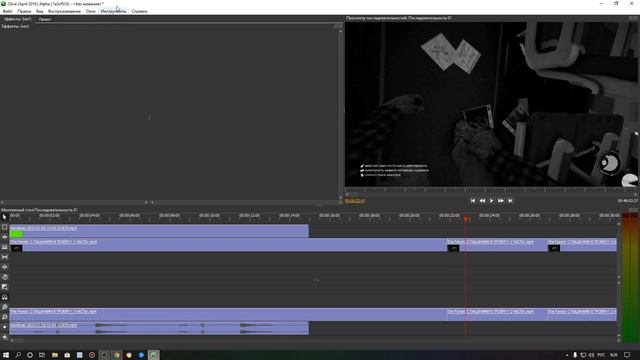
Task: Click the microphone icon in system tray
Action: click(x=575, y=355)
